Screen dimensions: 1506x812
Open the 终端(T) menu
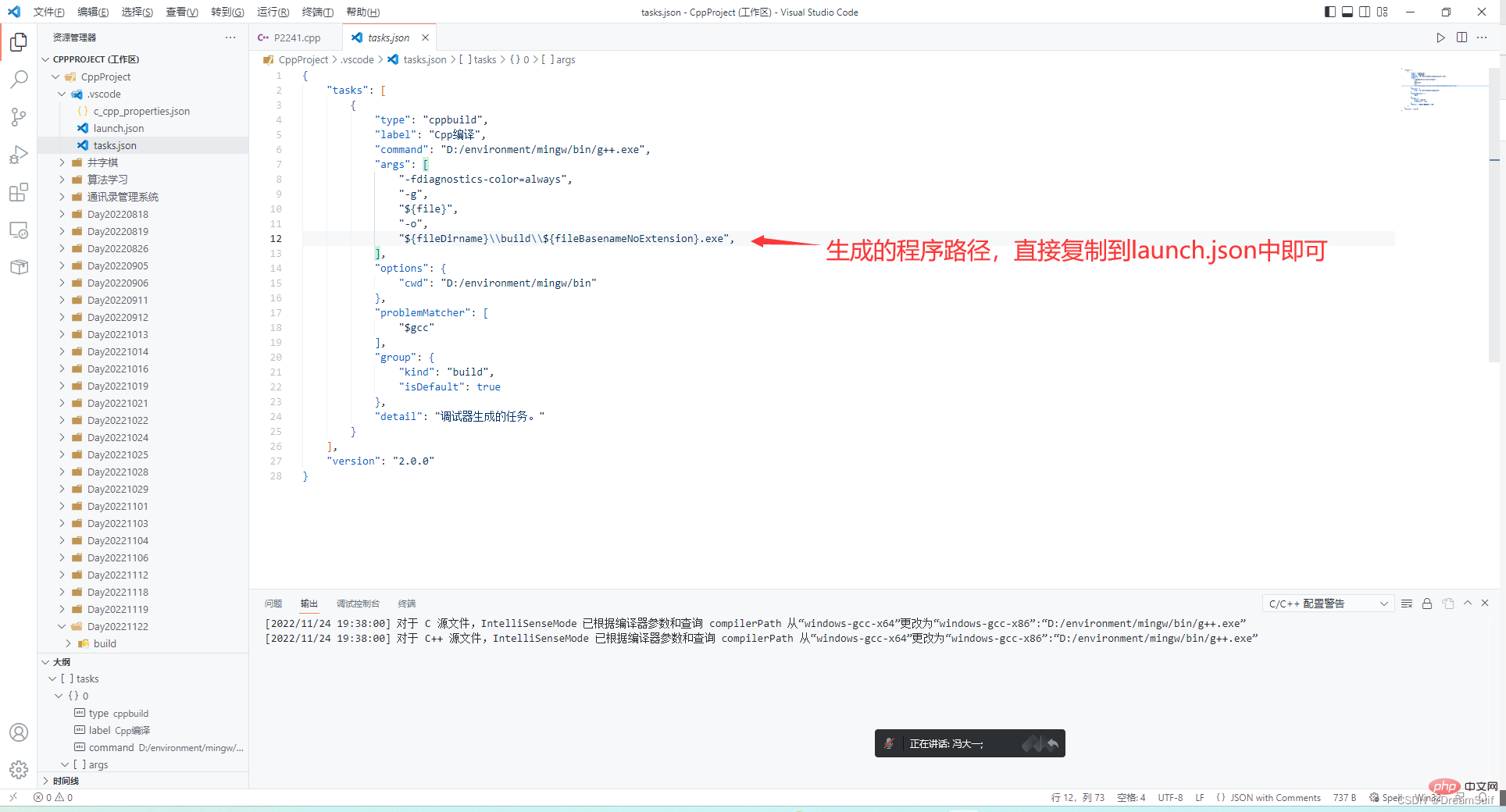(x=317, y=12)
